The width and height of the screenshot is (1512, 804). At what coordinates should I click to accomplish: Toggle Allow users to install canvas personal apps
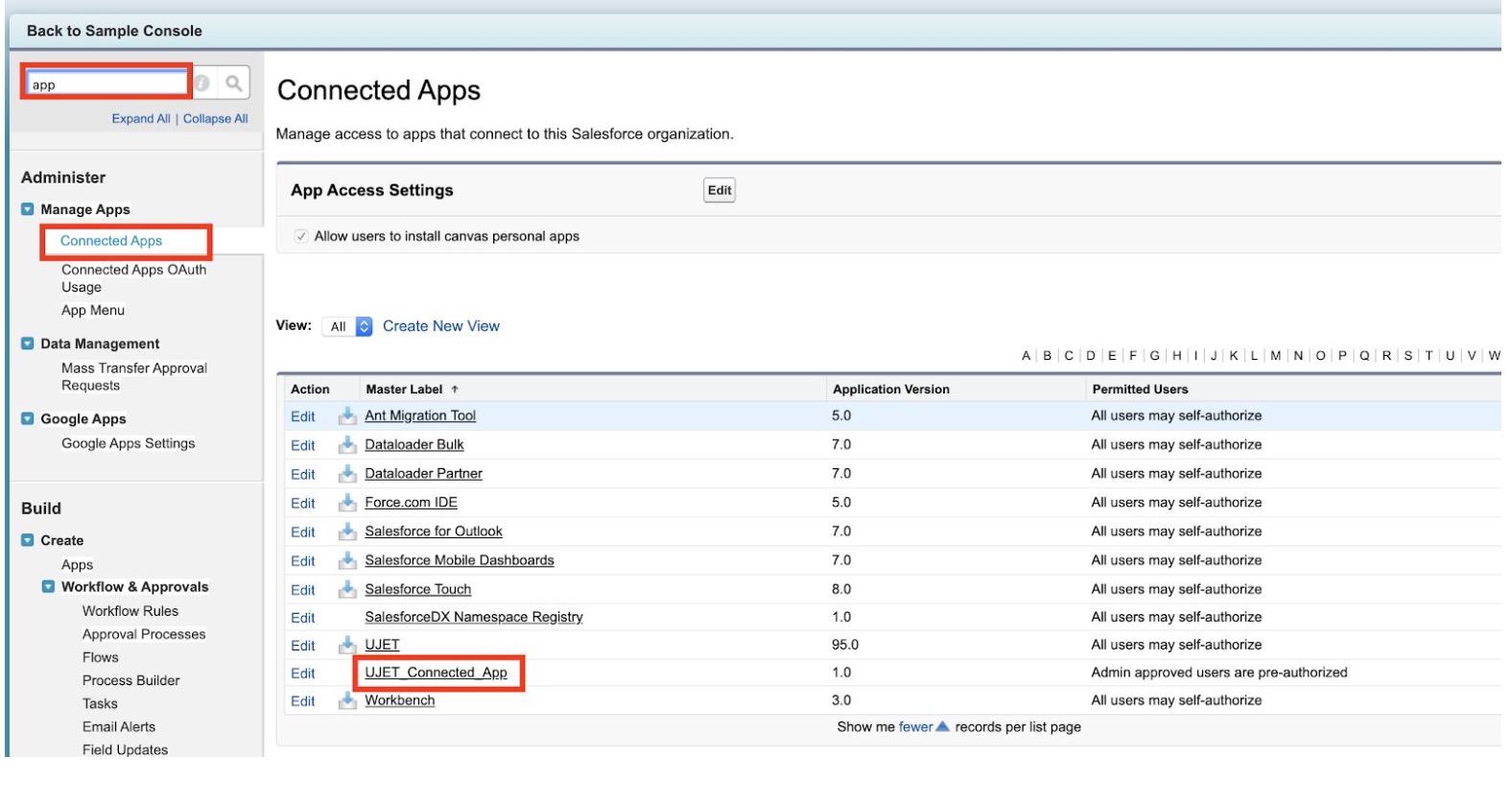301,236
